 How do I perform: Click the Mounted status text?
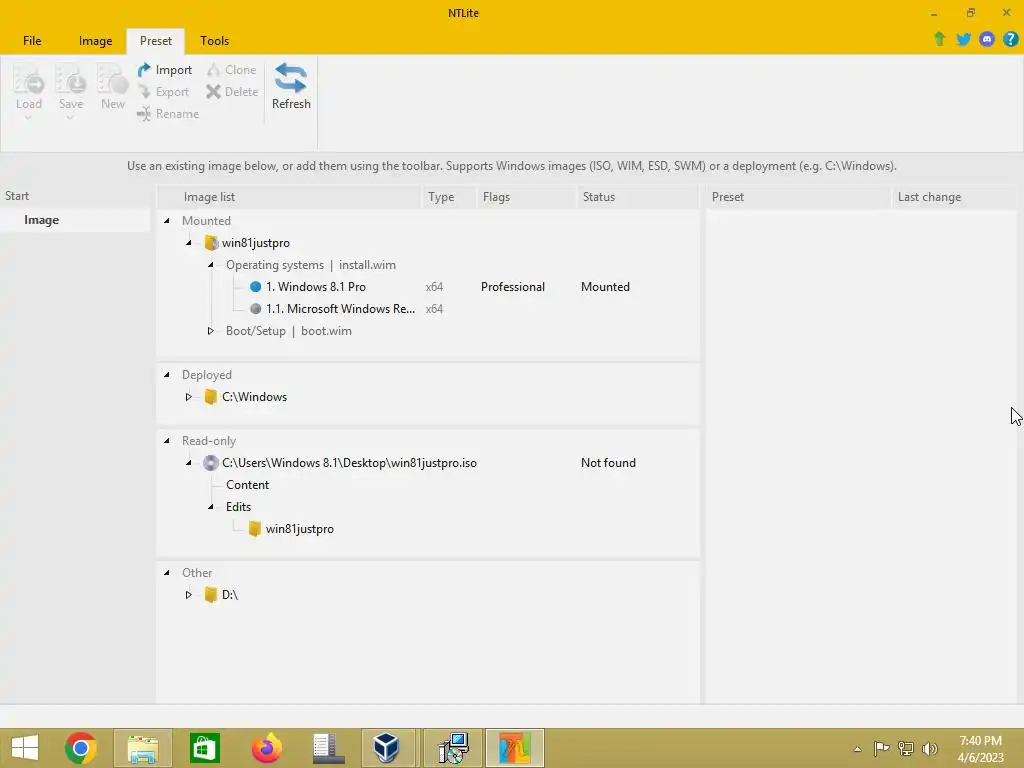pos(605,287)
